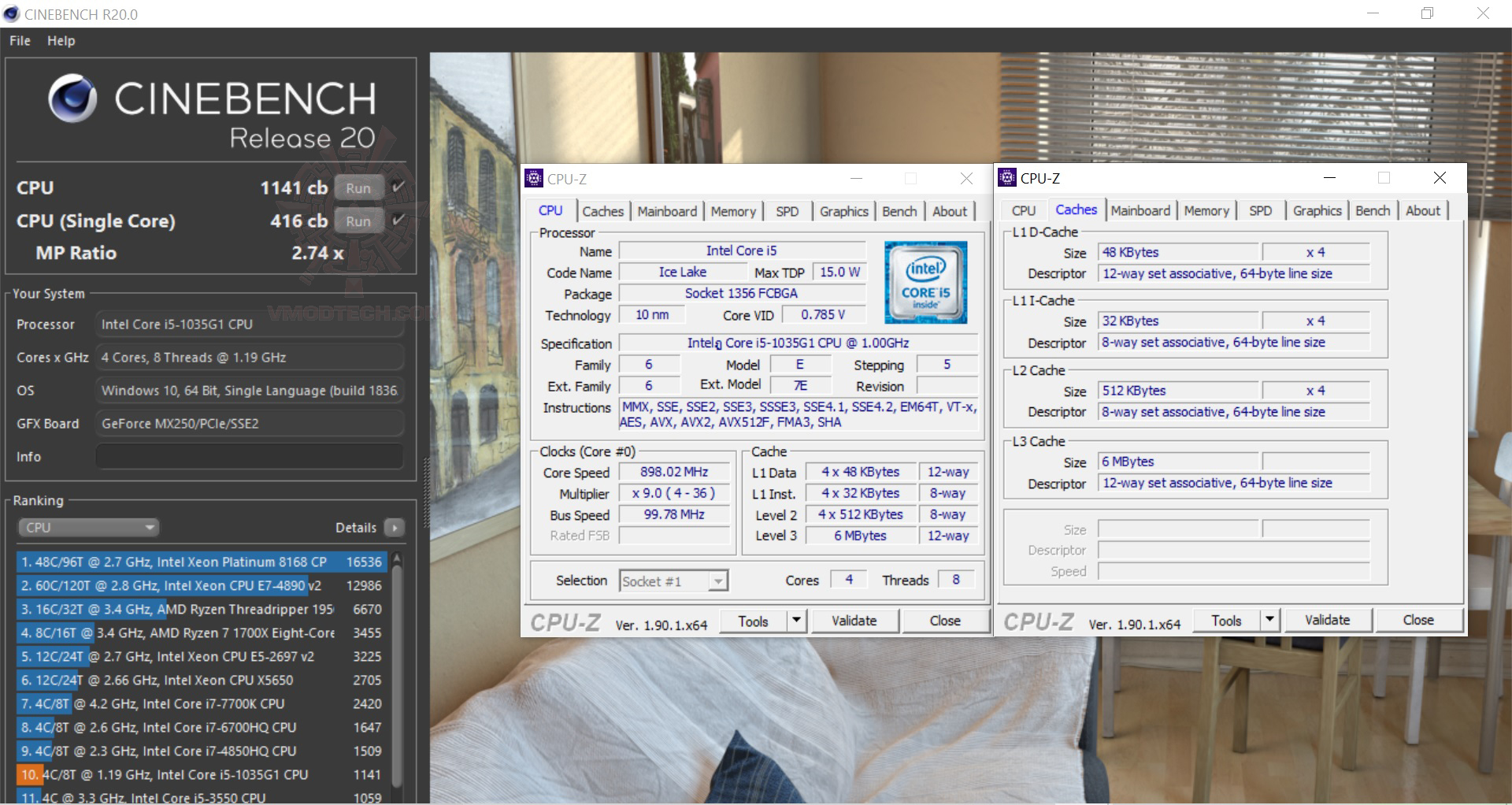
Task: Open Mainboard tab in right CPU-Z window
Action: (1140, 211)
